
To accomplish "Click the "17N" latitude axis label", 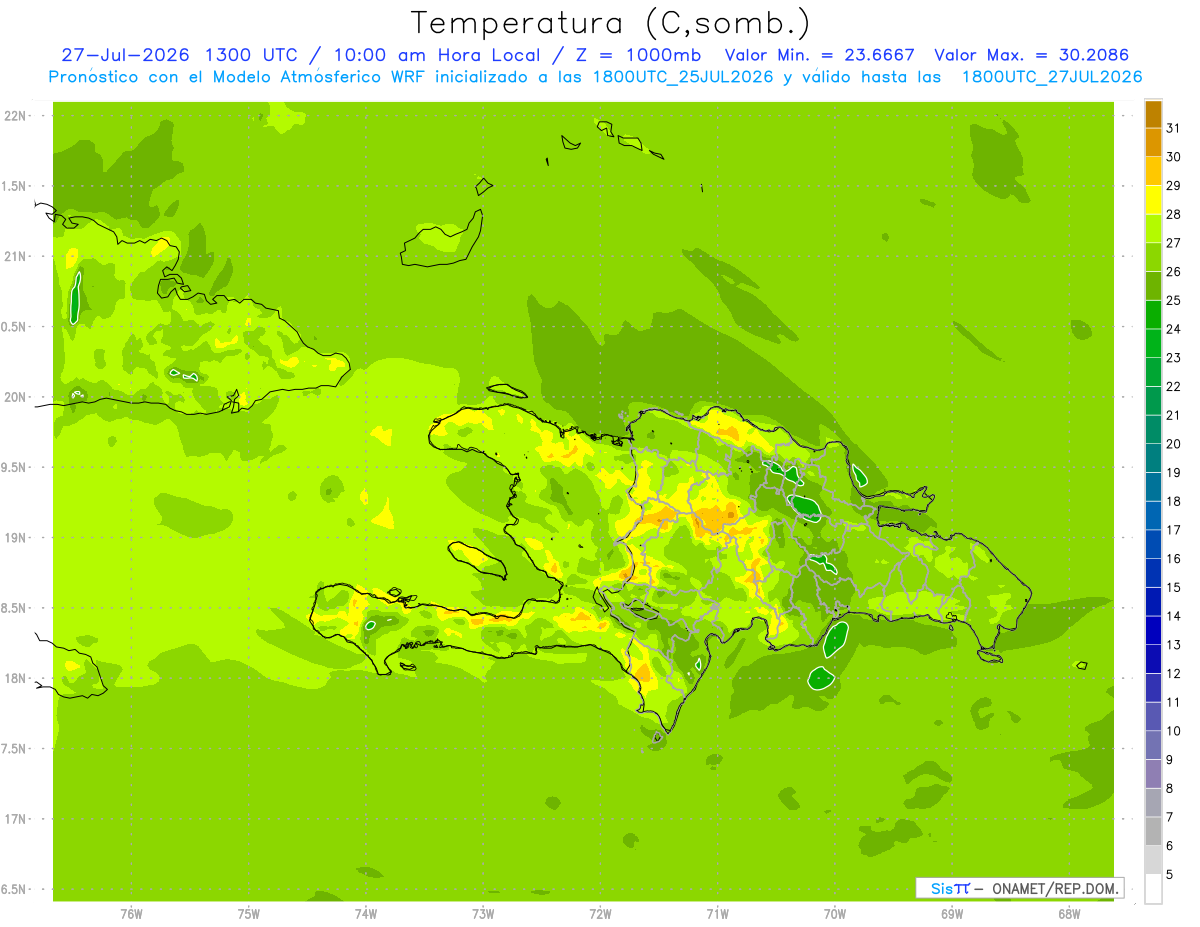I will click(x=15, y=819).
